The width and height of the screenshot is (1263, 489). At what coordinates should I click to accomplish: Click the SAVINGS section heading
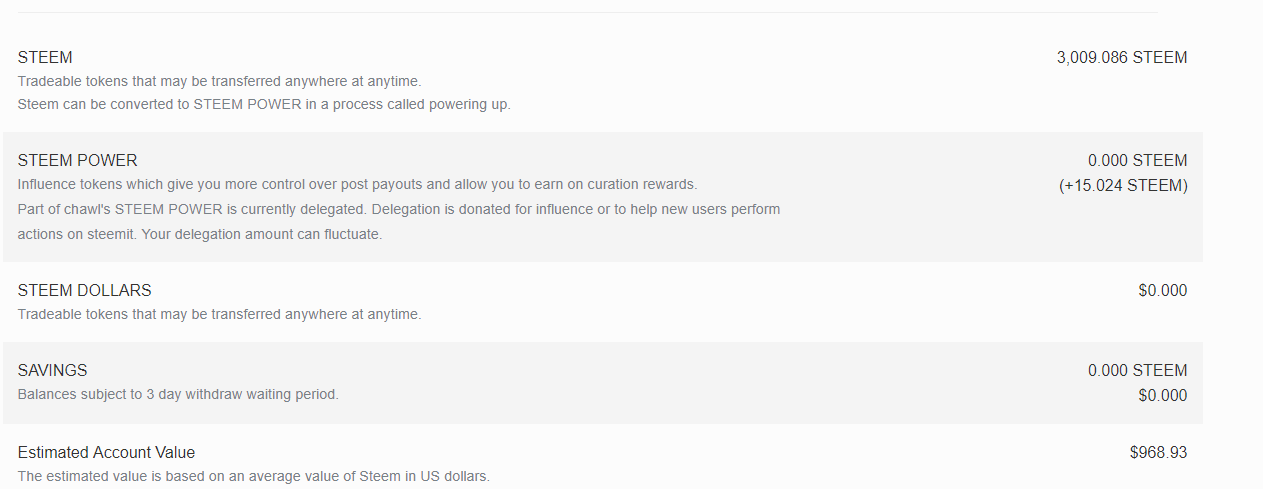click(53, 371)
